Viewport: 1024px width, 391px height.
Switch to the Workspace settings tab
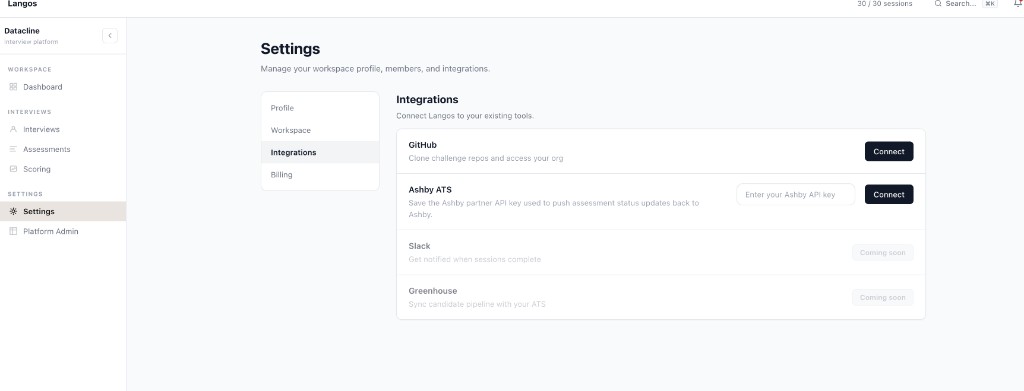(320, 130)
